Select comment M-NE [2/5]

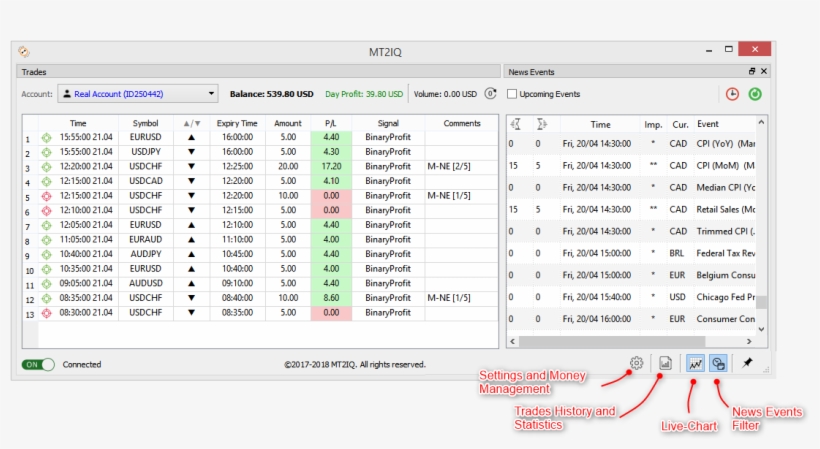(449, 166)
